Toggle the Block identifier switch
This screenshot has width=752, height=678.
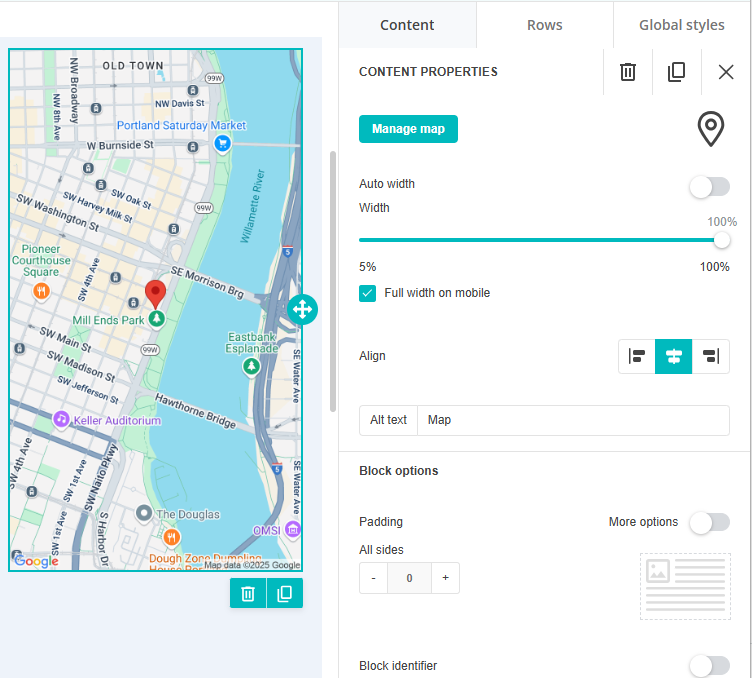click(710, 666)
